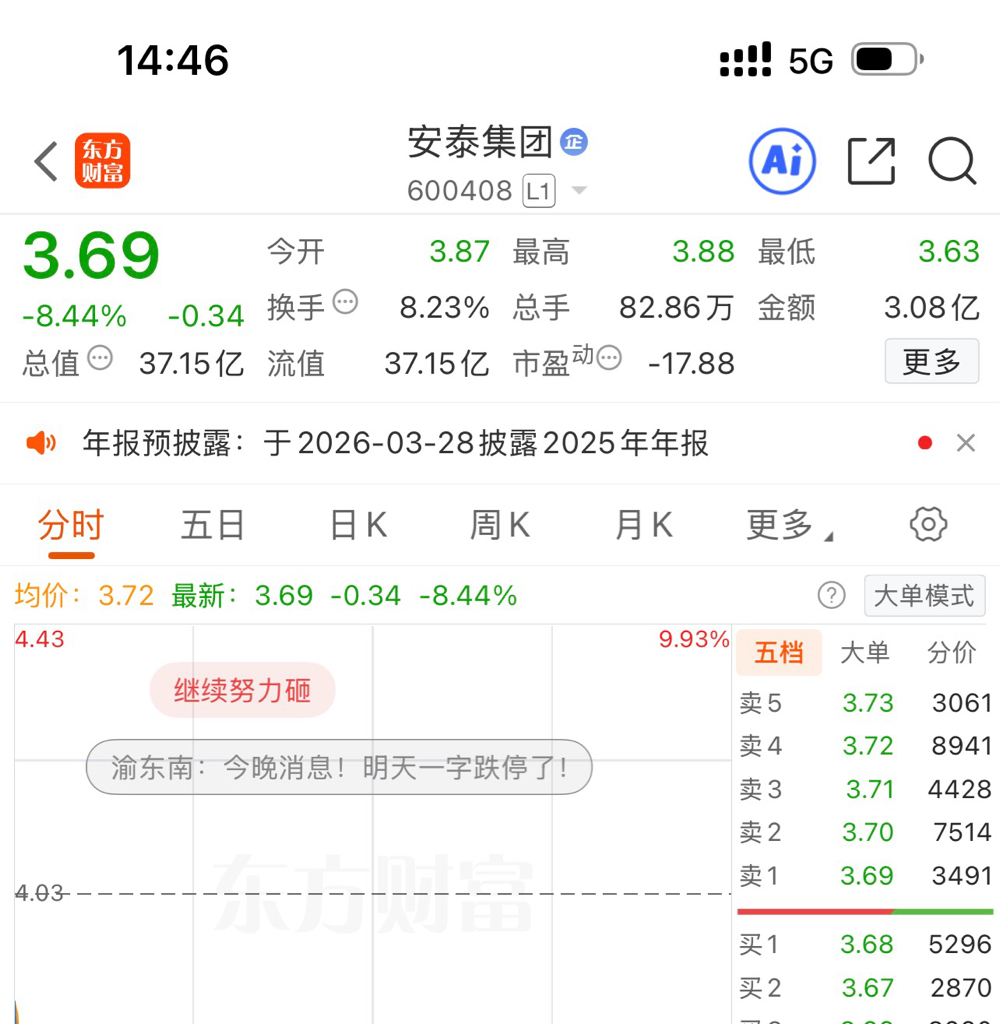Open the search magnifier icon

coord(952,161)
